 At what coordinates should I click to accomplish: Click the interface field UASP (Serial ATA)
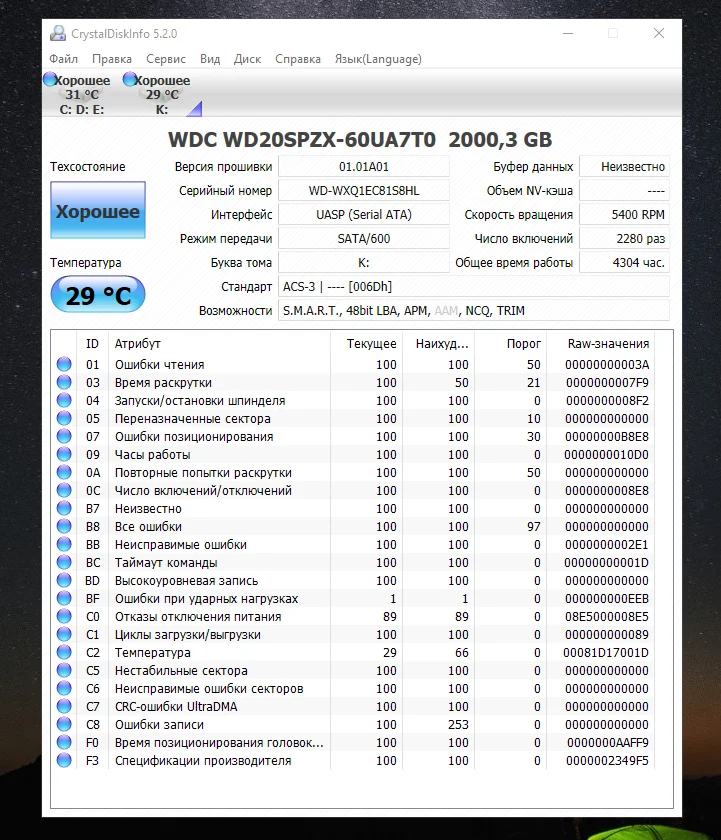pyautogui.click(x=364, y=215)
